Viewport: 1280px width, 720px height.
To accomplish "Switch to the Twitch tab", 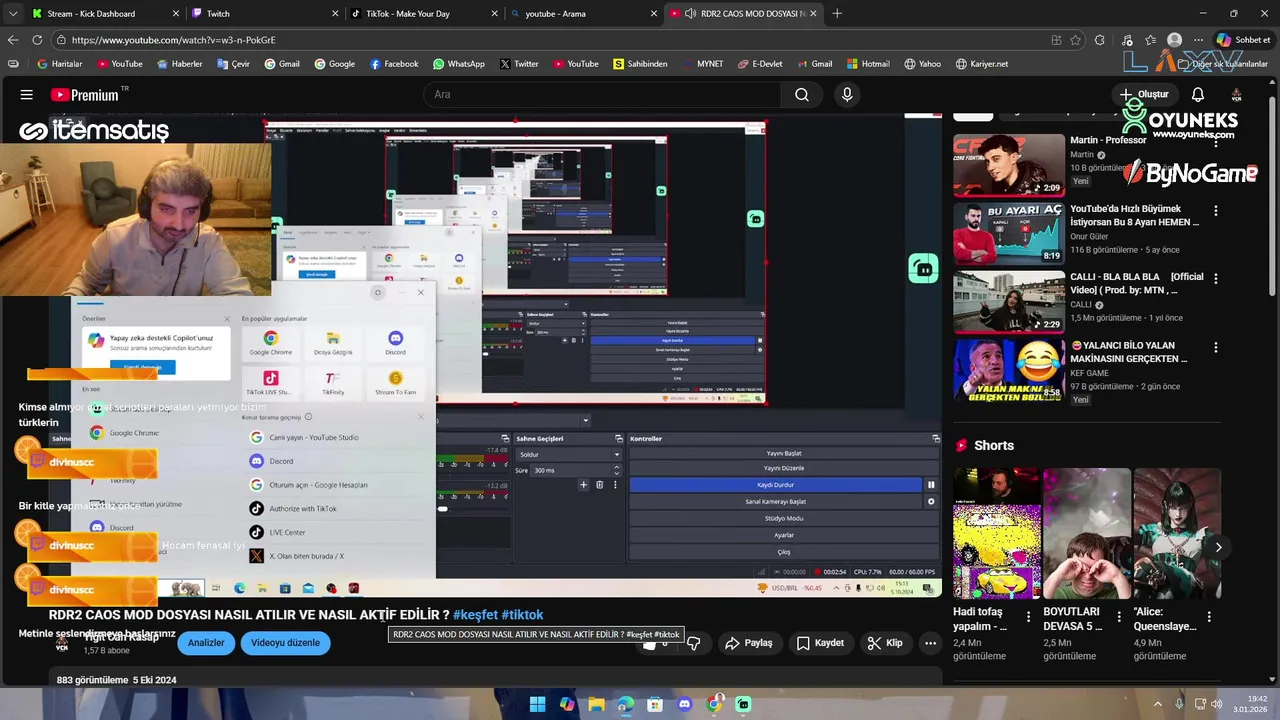I will point(264,14).
